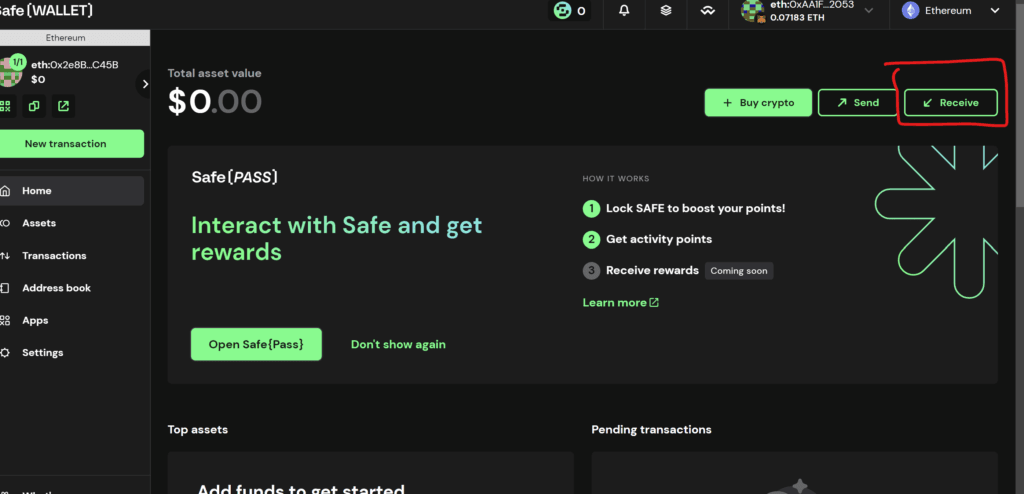The image size is (1024, 494).
Task: Open the batch transactions stack icon
Action: tap(665, 11)
